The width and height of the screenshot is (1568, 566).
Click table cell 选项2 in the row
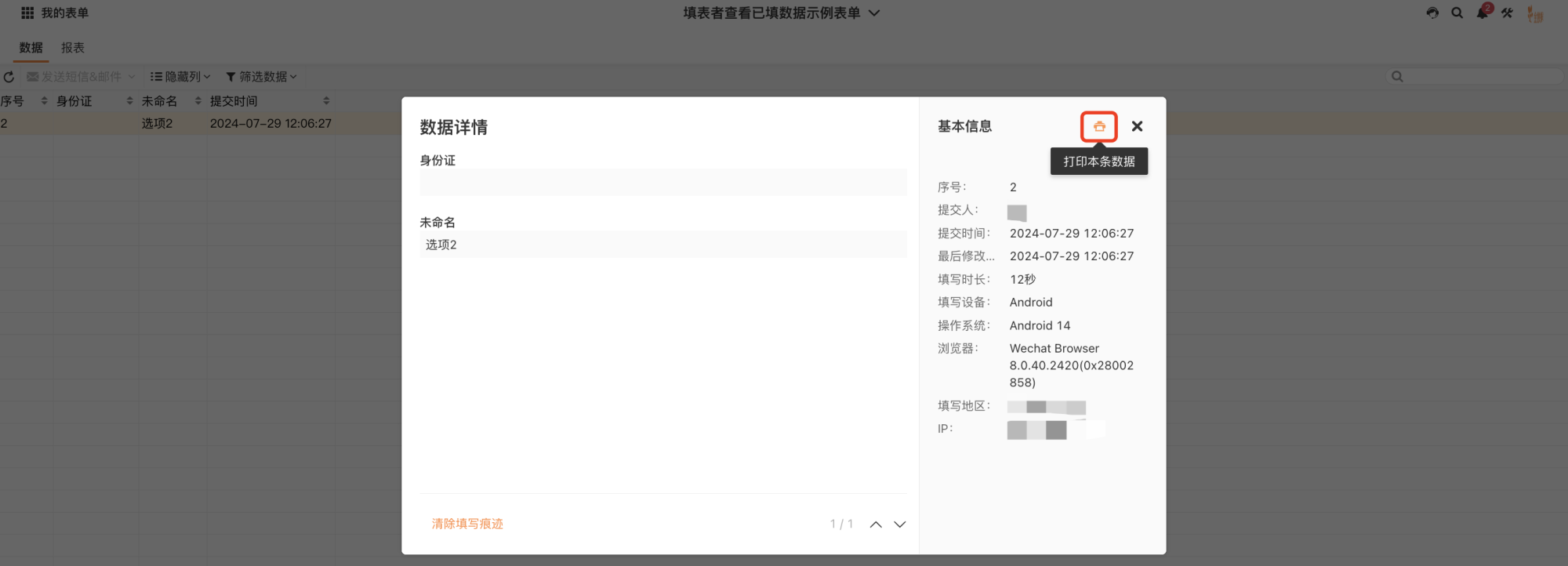point(157,124)
